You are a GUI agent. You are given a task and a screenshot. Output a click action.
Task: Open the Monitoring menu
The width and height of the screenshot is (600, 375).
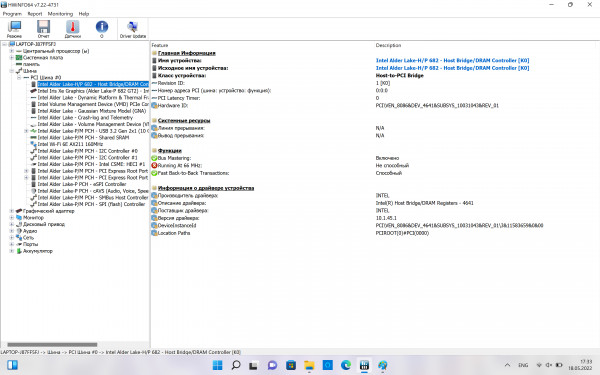[x=60, y=14]
